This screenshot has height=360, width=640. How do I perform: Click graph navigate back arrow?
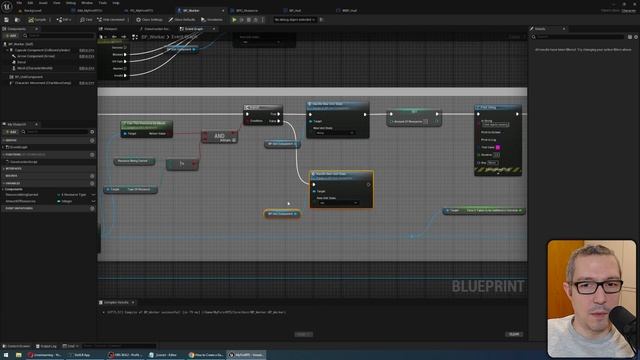(x=115, y=37)
